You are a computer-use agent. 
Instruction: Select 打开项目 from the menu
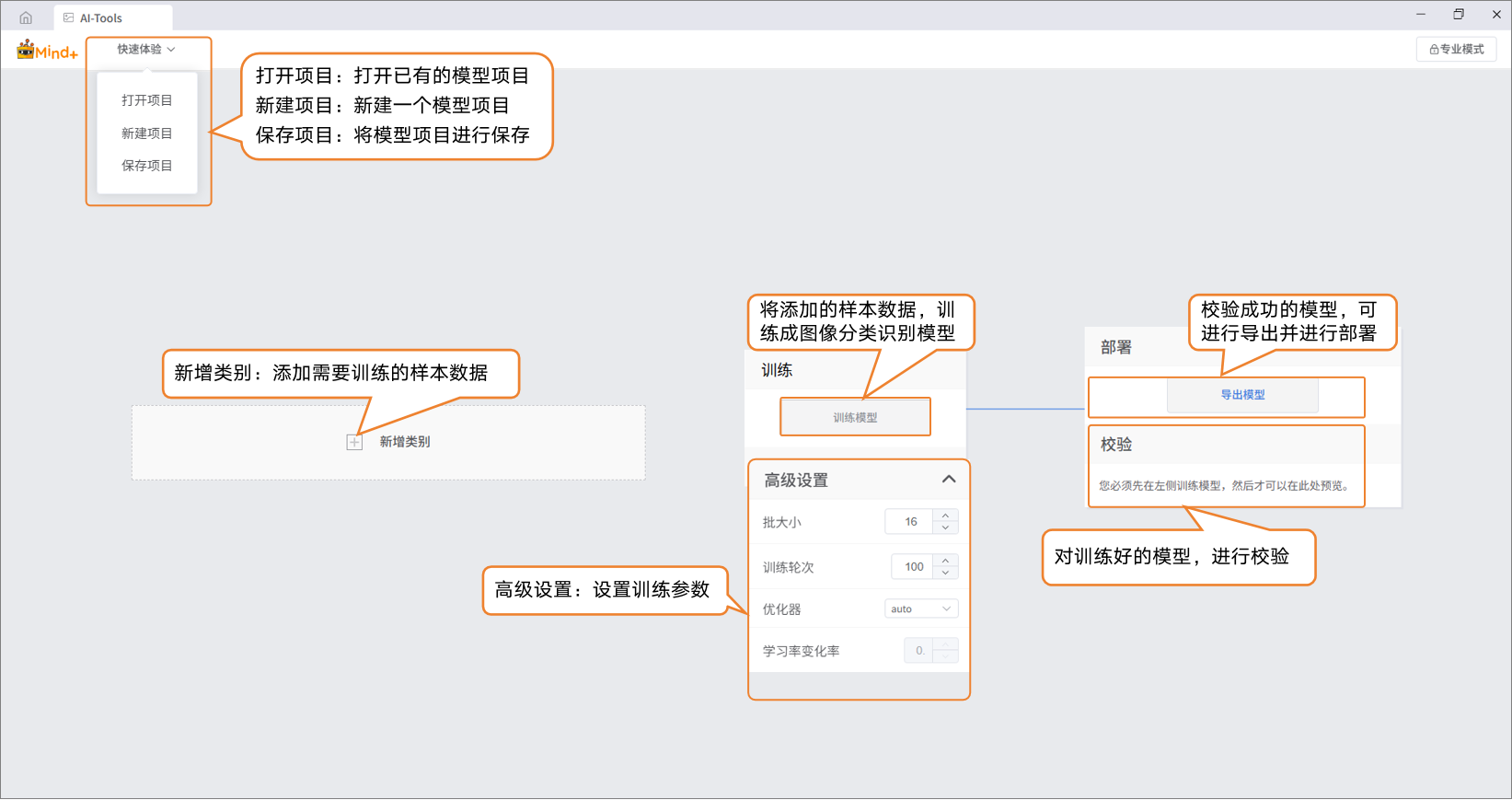[147, 100]
